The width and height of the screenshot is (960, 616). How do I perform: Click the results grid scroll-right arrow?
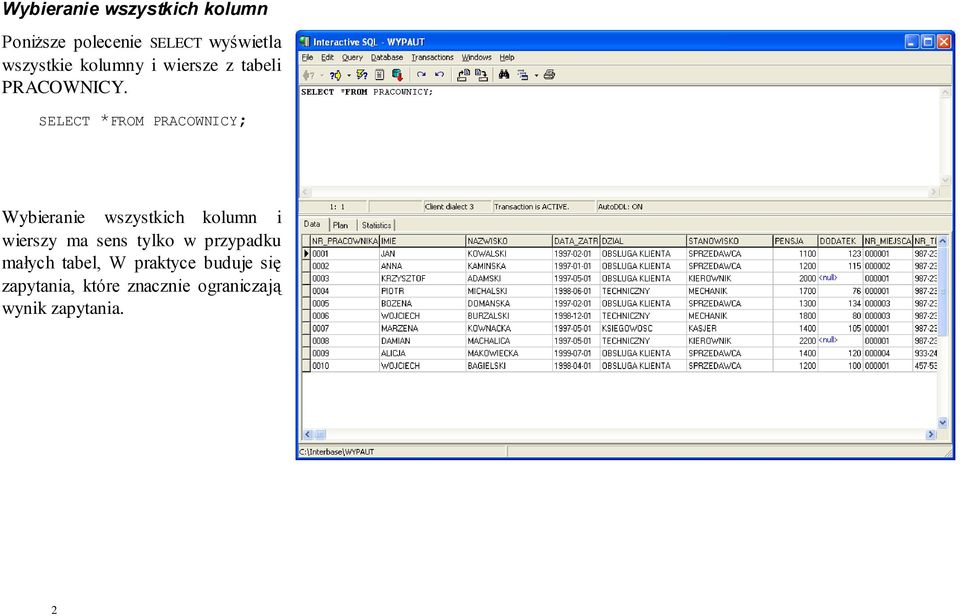(x=931, y=434)
